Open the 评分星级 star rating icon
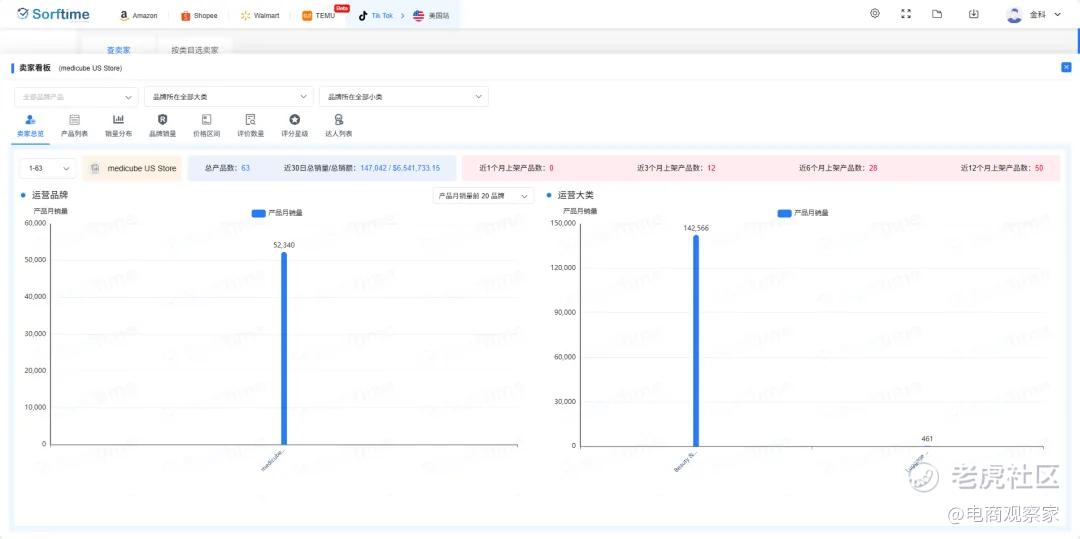The height and width of the screenshot is (539, 1080). (x=295, y=126)
